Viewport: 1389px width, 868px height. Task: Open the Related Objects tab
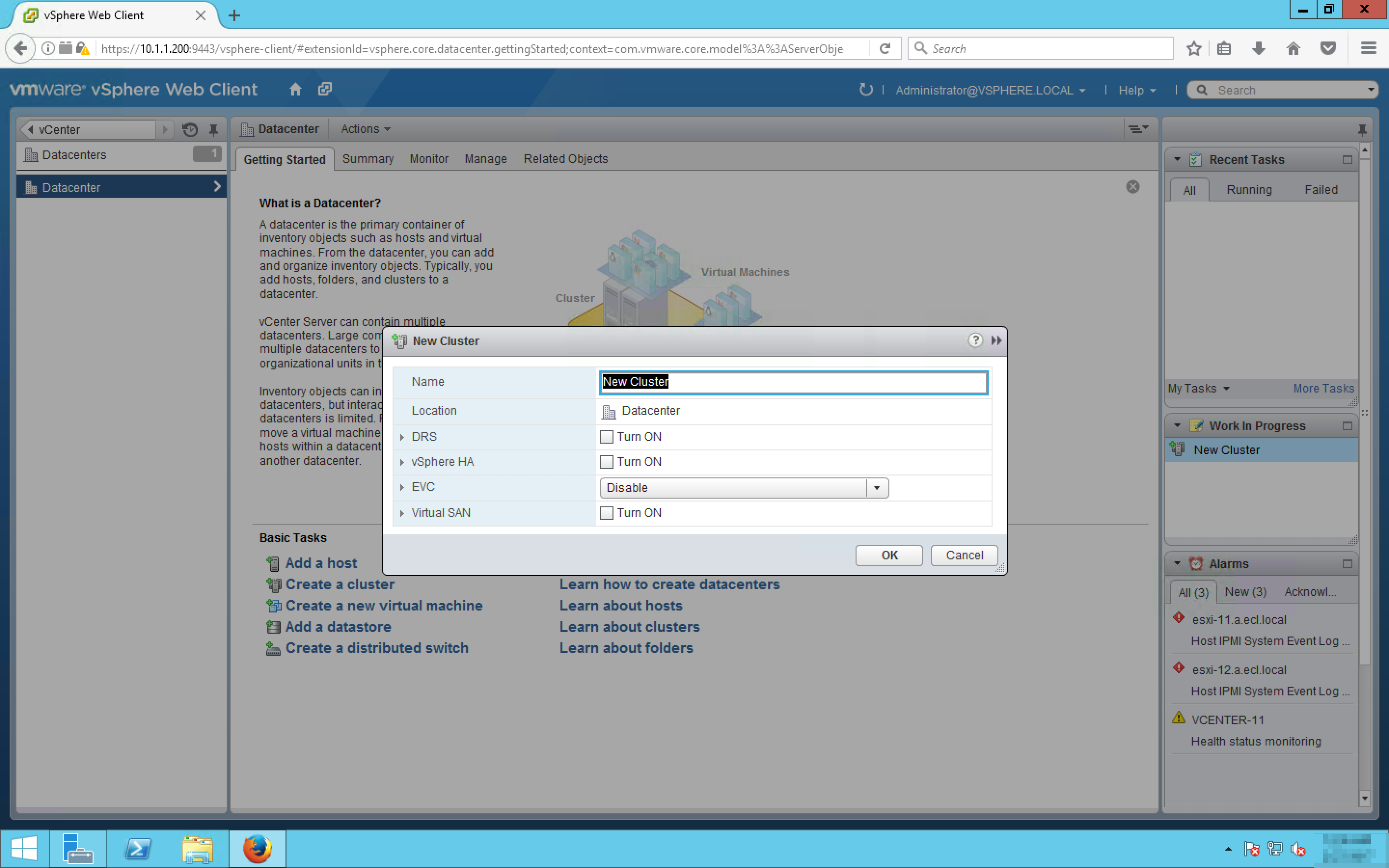565,159
